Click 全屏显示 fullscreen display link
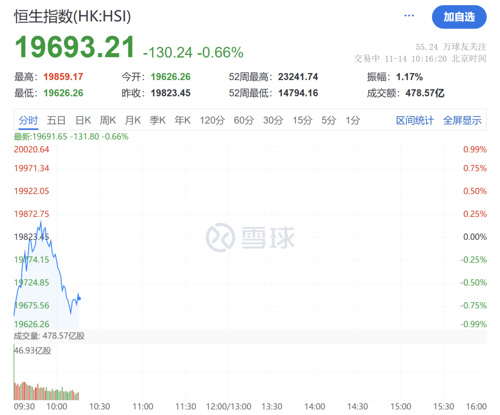500x415 pixels. point(462,120)
